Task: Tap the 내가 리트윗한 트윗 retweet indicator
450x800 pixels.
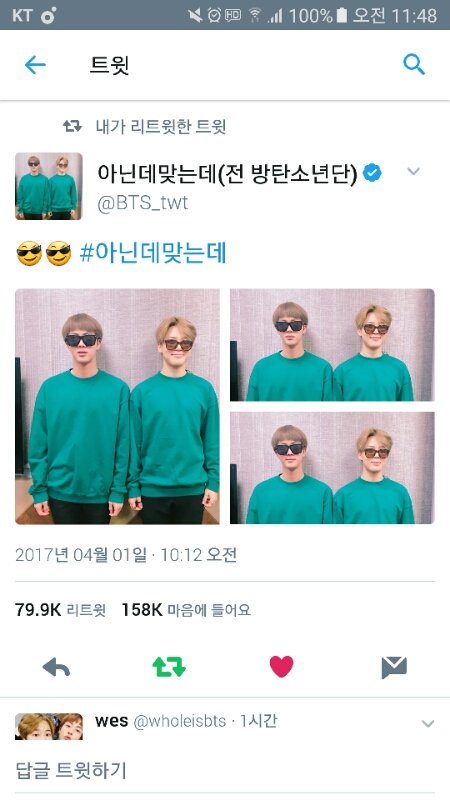Action: tap(144, 127)
